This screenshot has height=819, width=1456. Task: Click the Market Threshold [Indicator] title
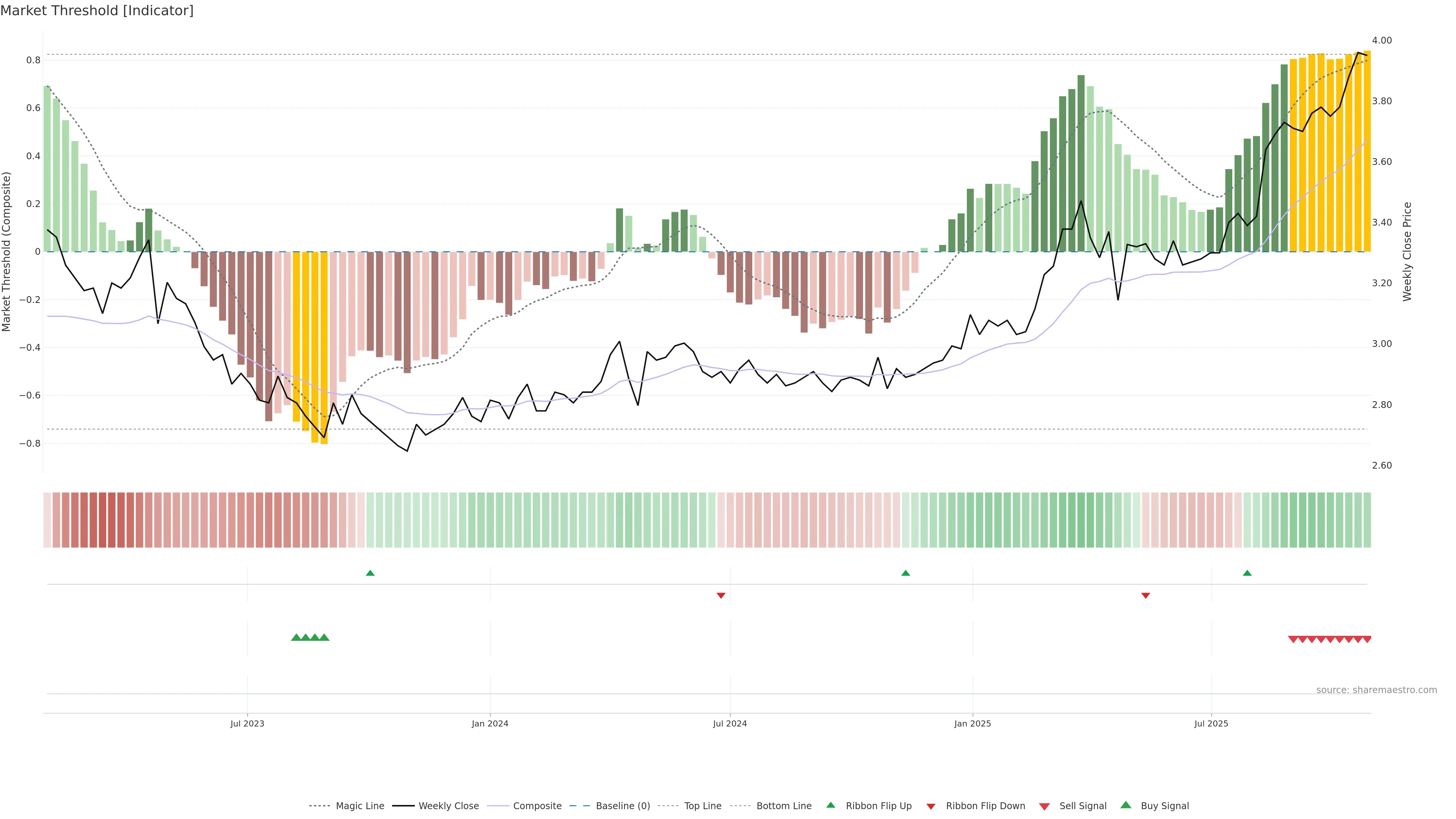pyautogui.click(x=97, y=11)
